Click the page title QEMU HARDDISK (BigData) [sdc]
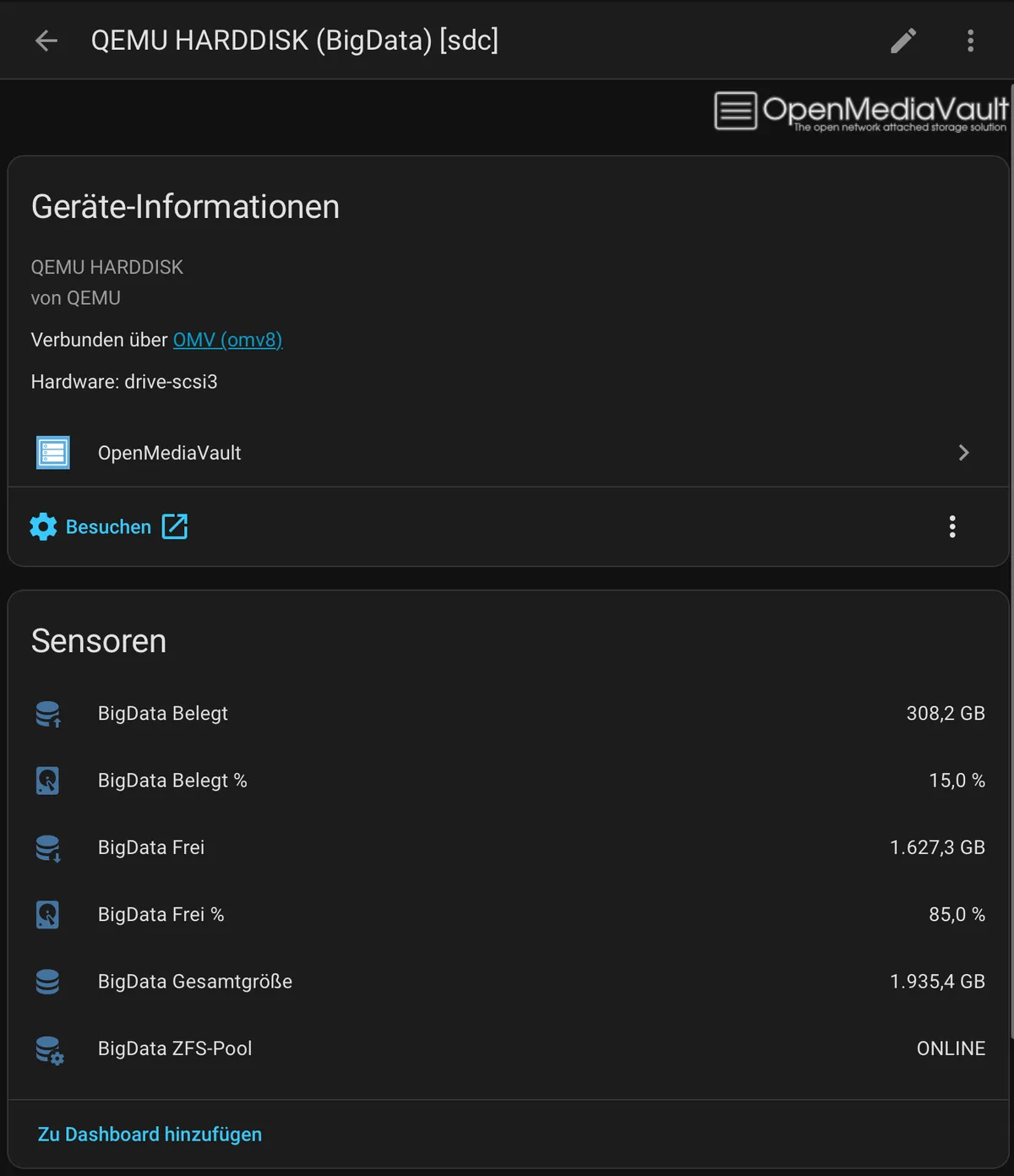 click(x=295, y=41)
